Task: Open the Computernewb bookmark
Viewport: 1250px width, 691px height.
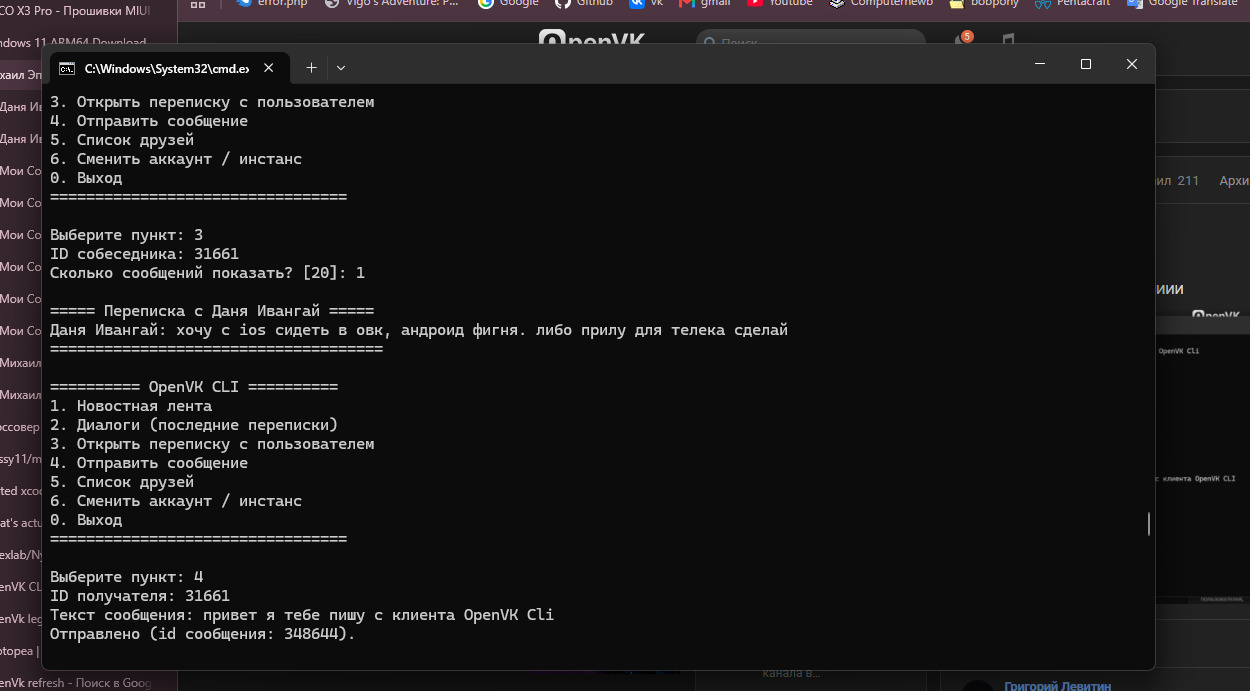Action: point(881,3)
